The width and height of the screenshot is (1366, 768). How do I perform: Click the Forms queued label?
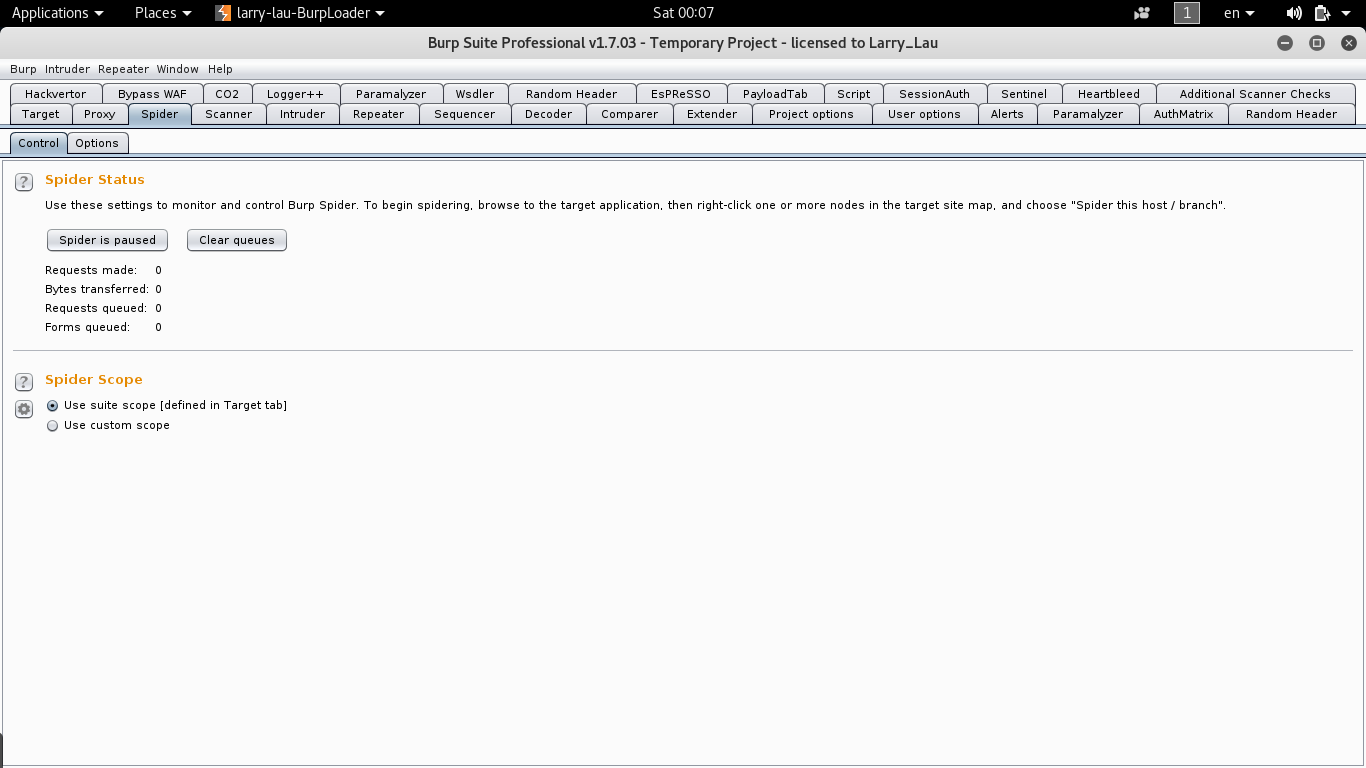point(88,327)
